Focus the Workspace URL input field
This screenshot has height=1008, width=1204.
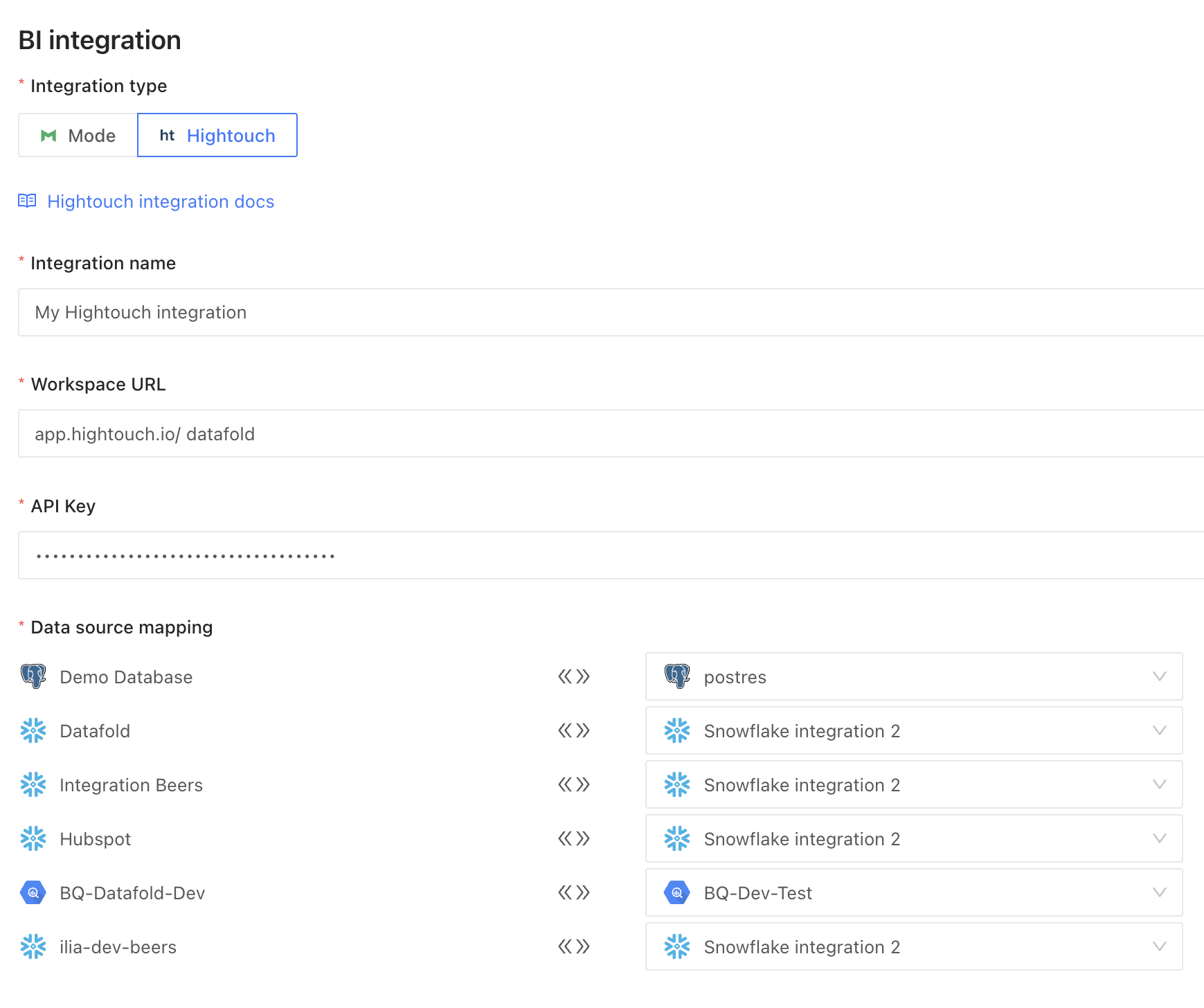[611, 434]
